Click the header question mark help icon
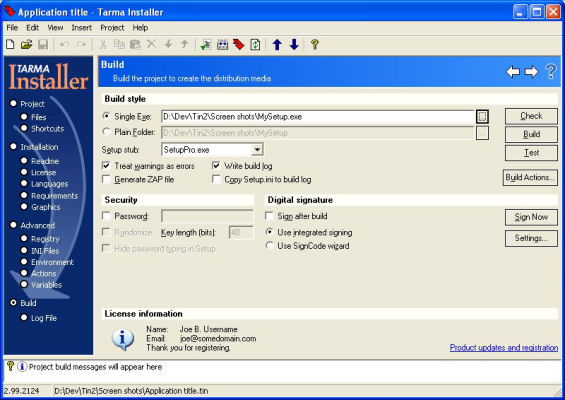Viewport: 565px width, 400px height. (x=551, y=71)
